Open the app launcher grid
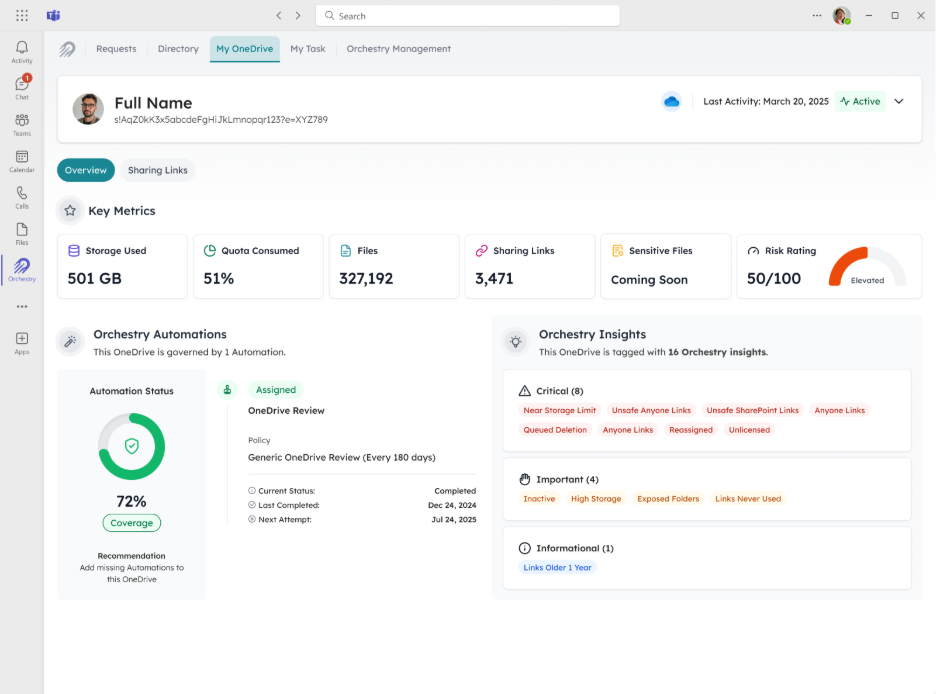 22,16
